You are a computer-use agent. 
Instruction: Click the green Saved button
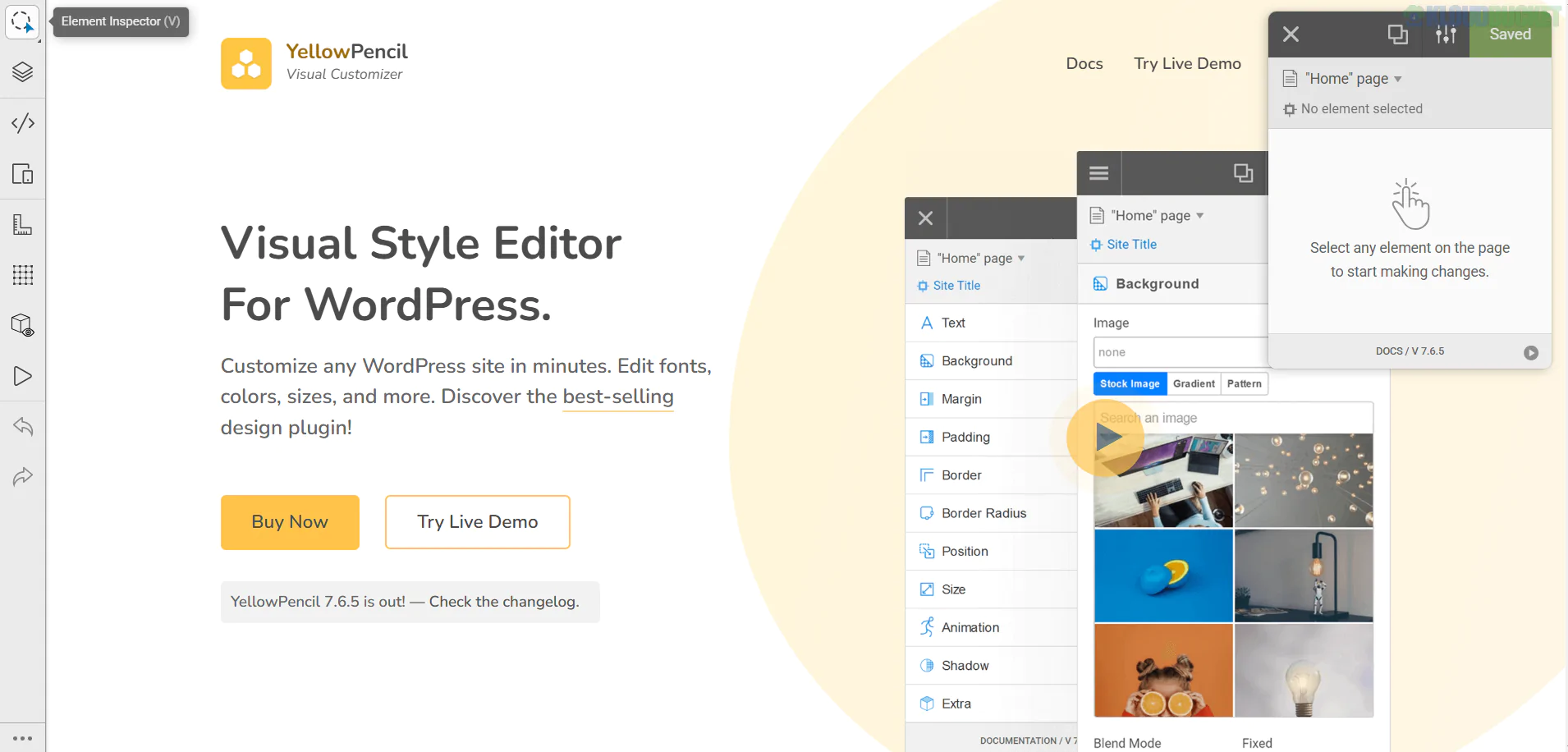pos(1511,34)
